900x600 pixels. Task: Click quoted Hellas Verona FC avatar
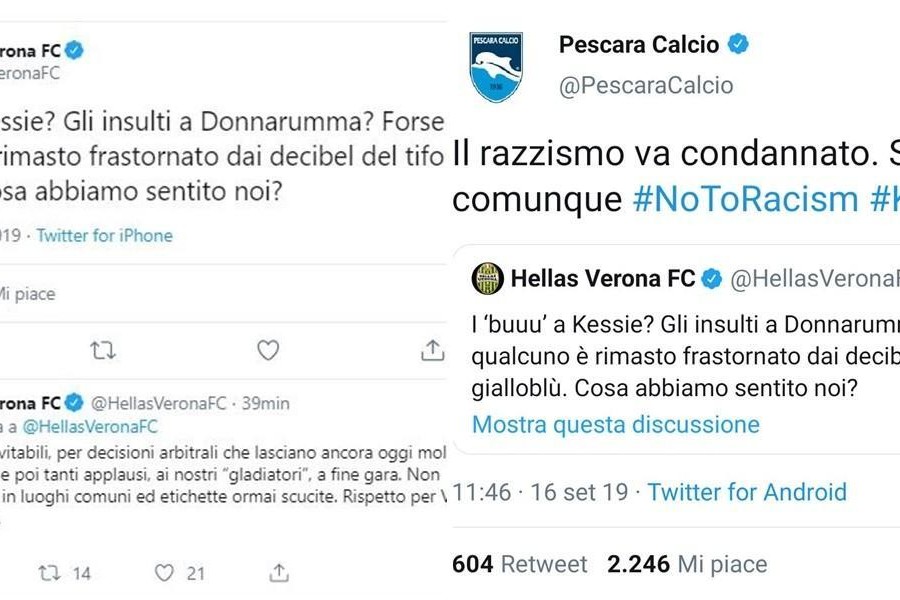tap(487, 278)
